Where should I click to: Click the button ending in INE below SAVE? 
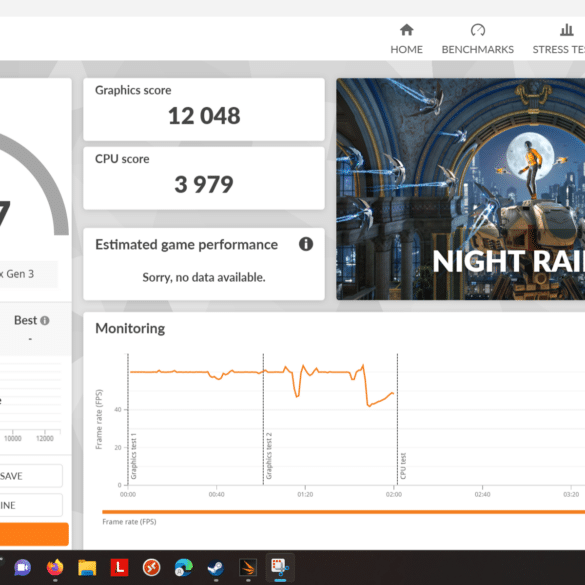pyautogui.click(x=31, y=505)
